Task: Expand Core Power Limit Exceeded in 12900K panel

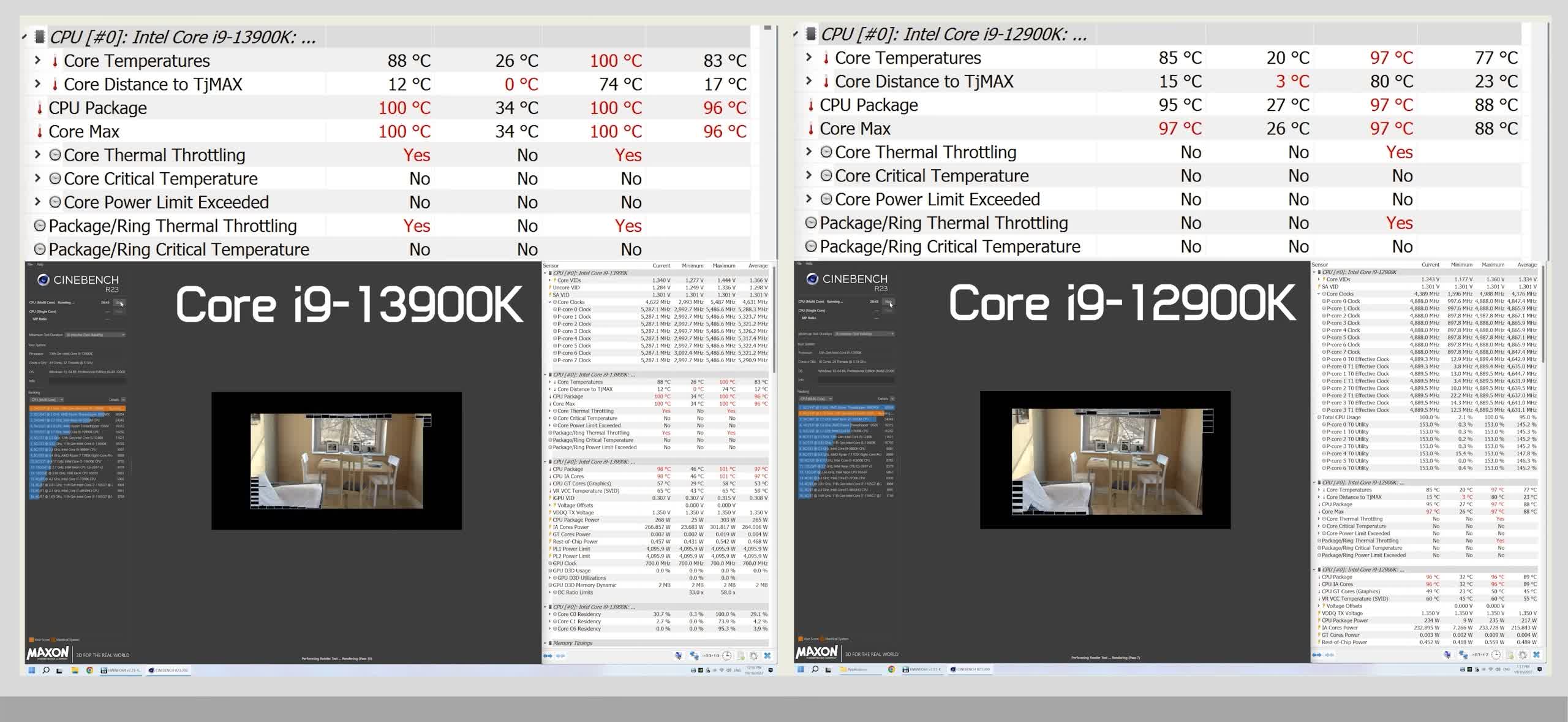Action: point(809,198)
